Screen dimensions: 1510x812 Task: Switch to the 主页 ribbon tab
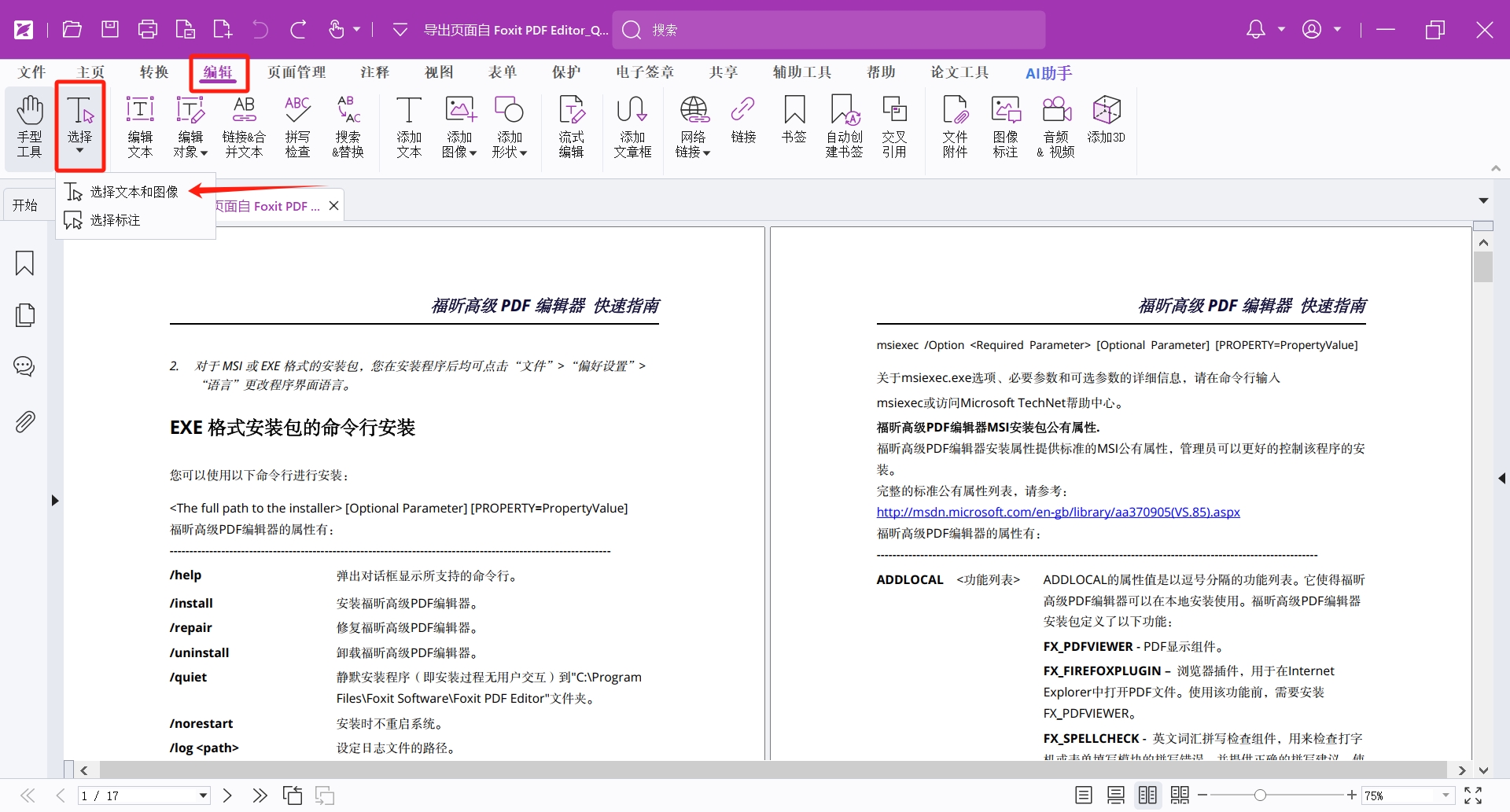coord(91,72)
